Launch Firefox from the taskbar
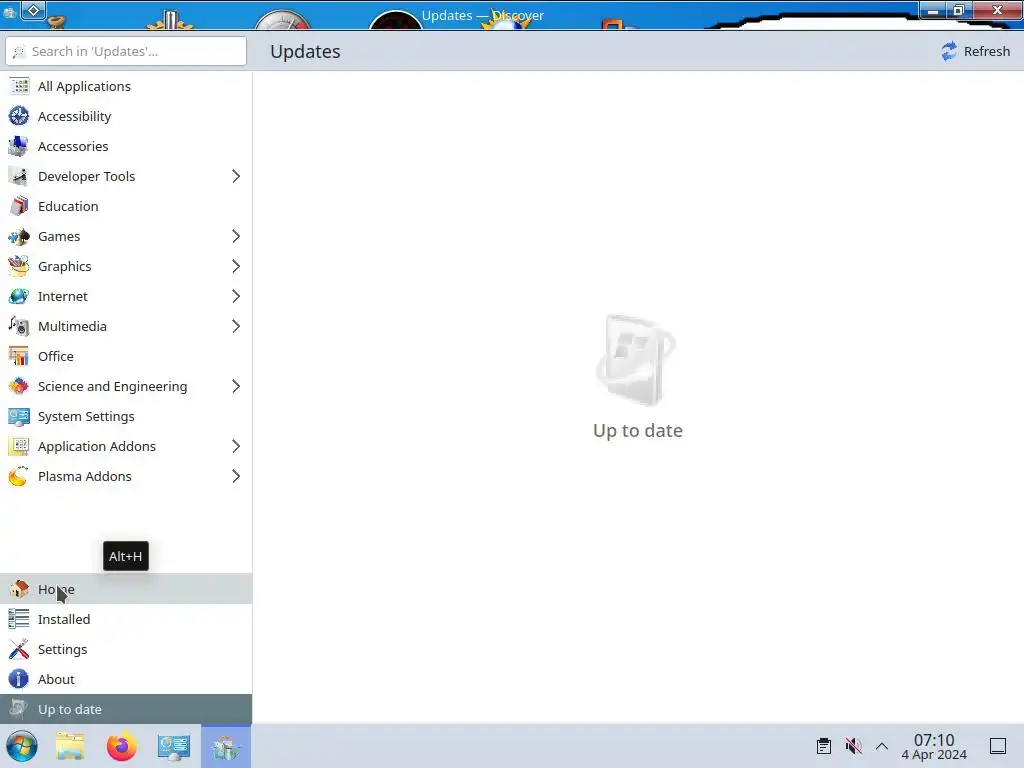Screen dimensions: 1024x768 click(x=121, y=746)
